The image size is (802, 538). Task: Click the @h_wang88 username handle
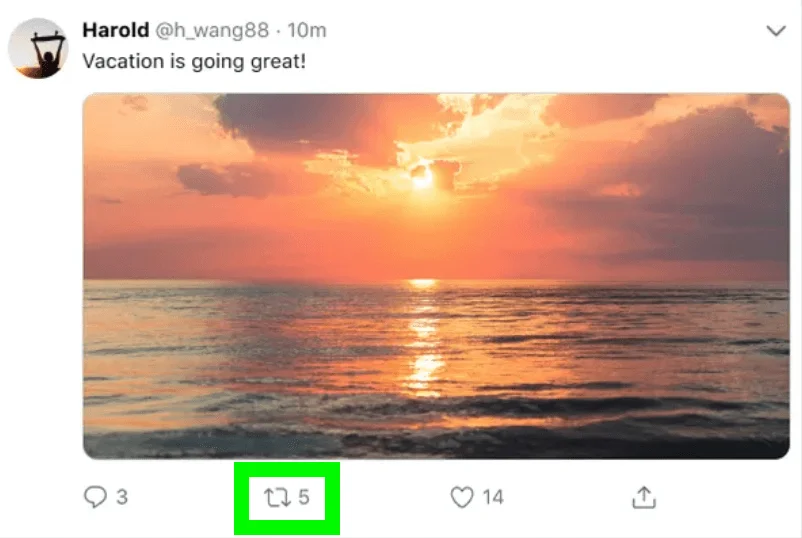coord(211,31)
